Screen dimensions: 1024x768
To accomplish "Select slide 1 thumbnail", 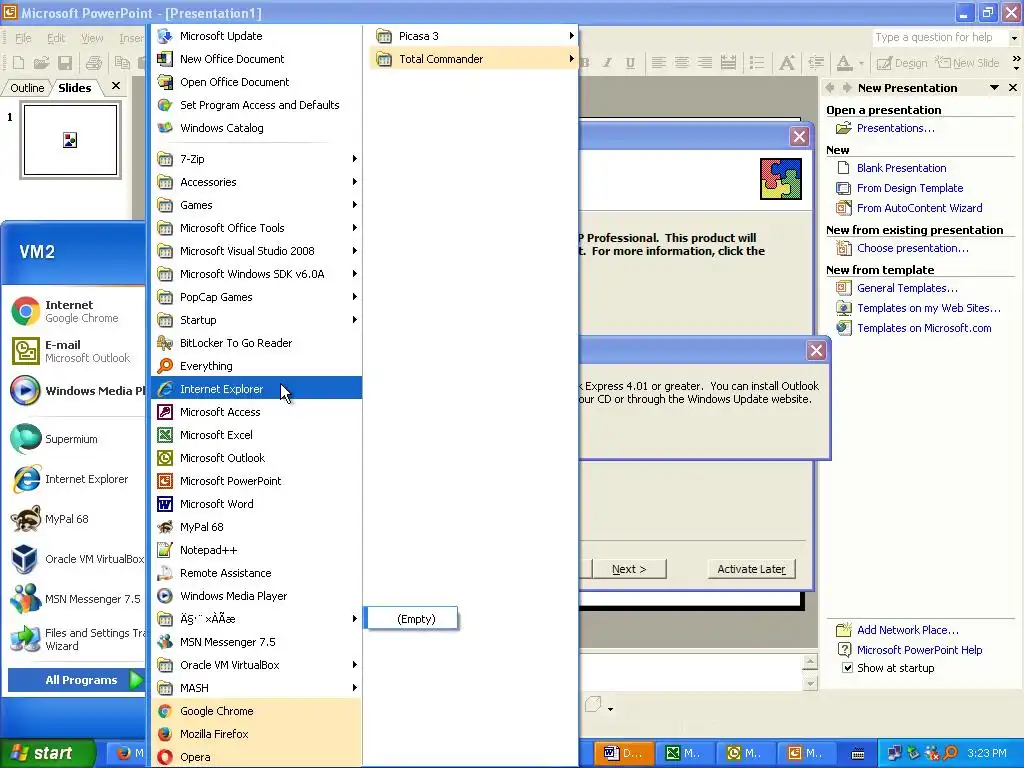I will (71, 140).
